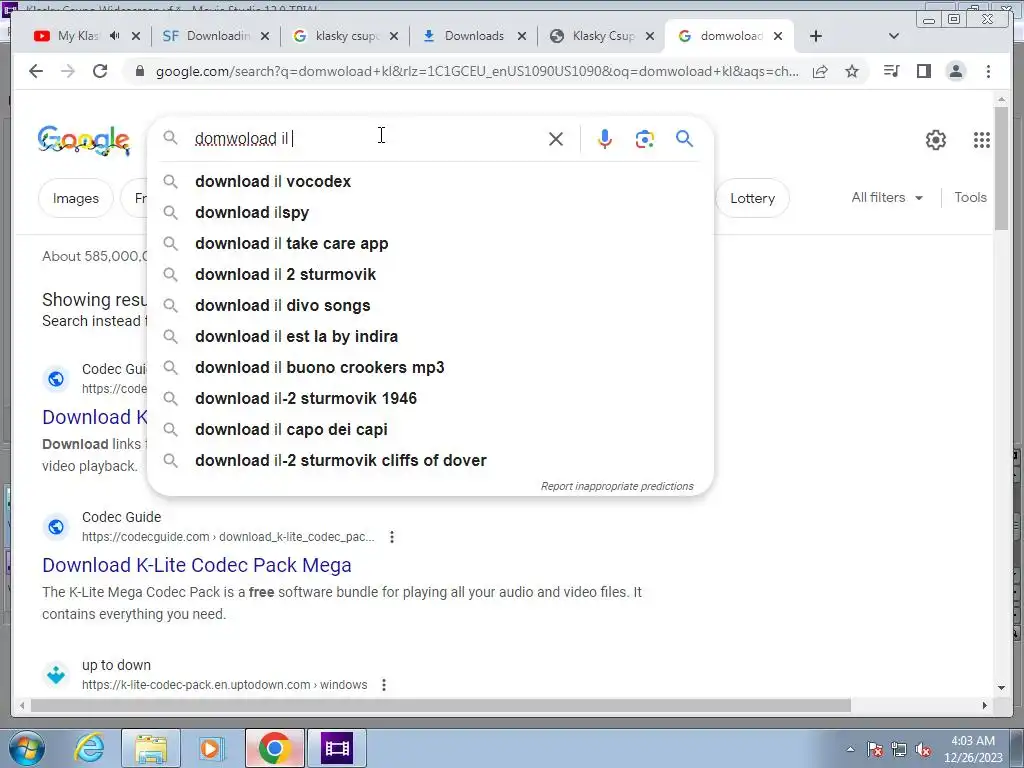Open a new browser tab
This screenshot has height=768, width=1024.
(x=816, y=36)
